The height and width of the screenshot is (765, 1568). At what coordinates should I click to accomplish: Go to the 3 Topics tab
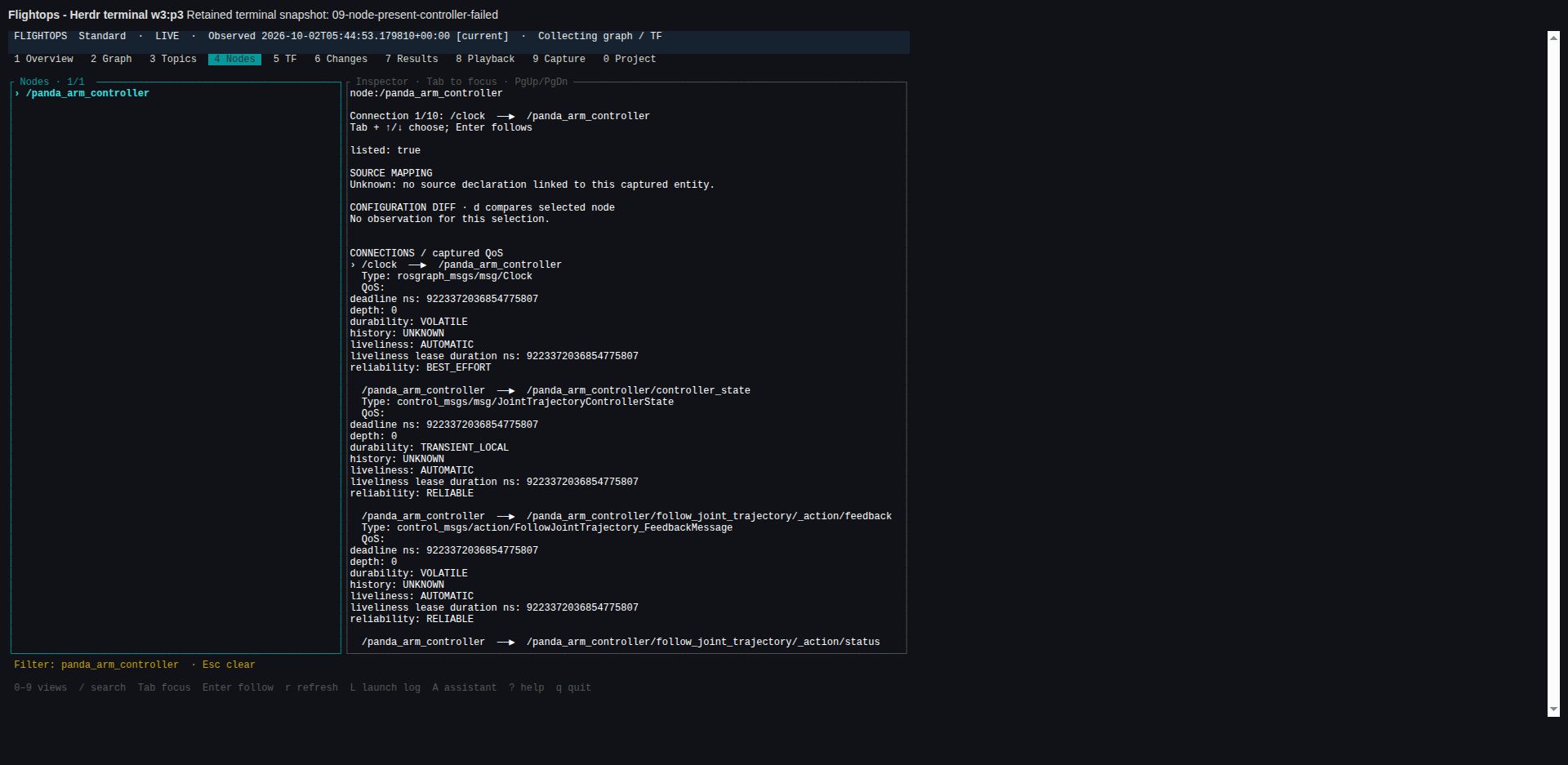pyautogui.click(x=173, y=59)
